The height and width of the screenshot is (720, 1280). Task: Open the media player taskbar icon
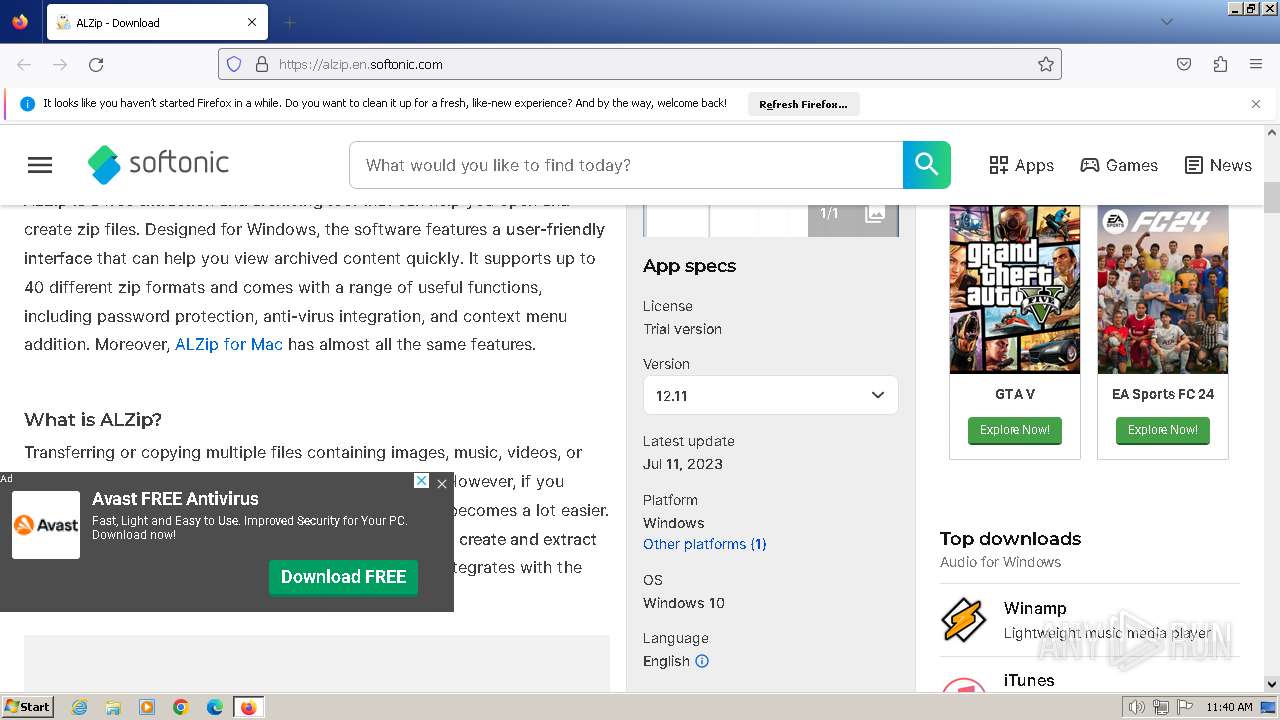click(147, 707)
